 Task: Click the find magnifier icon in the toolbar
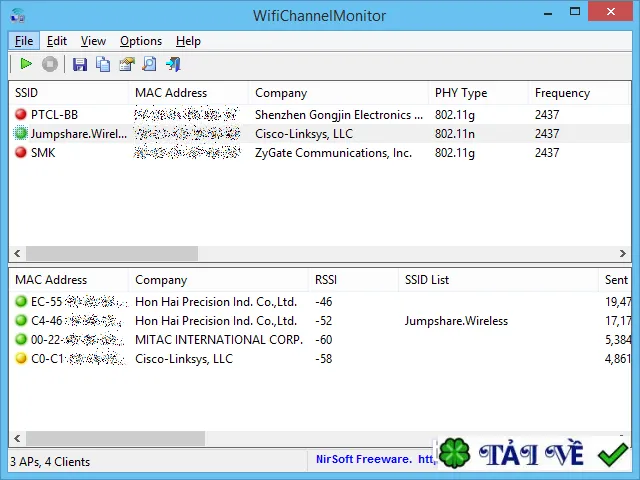(150, 64)
